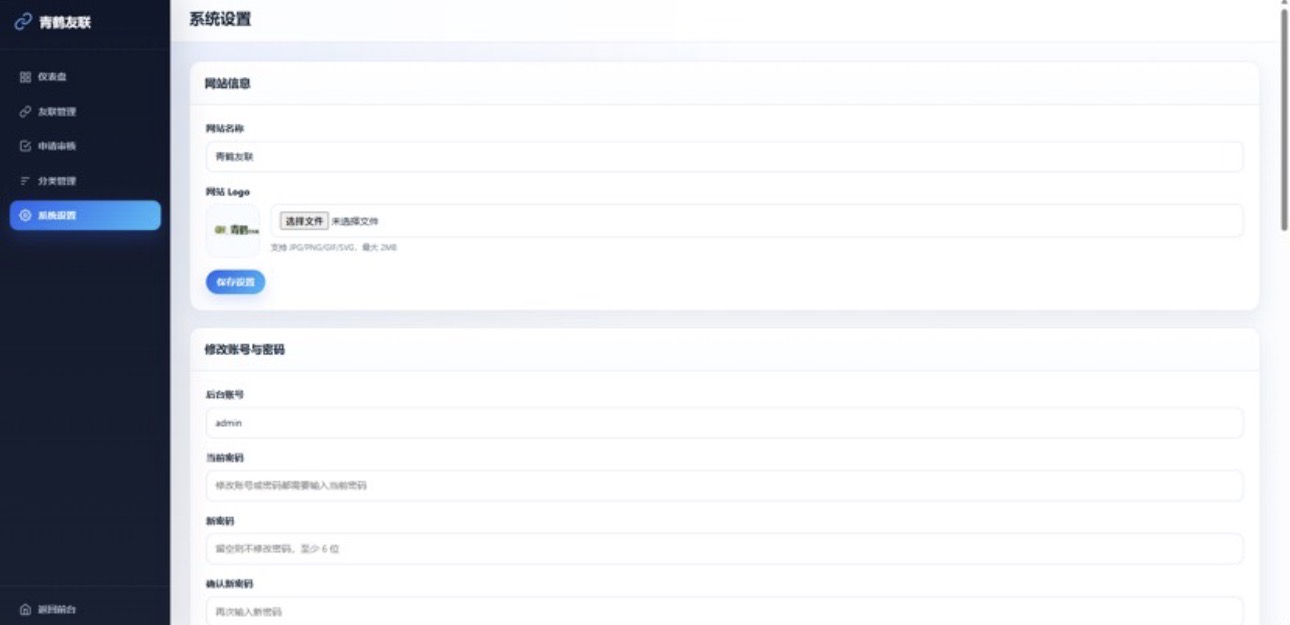This screenshot has width=1290, height=625.
Task: Open 仪表盘 via its grid icon
Action: [x=26, y=77]
